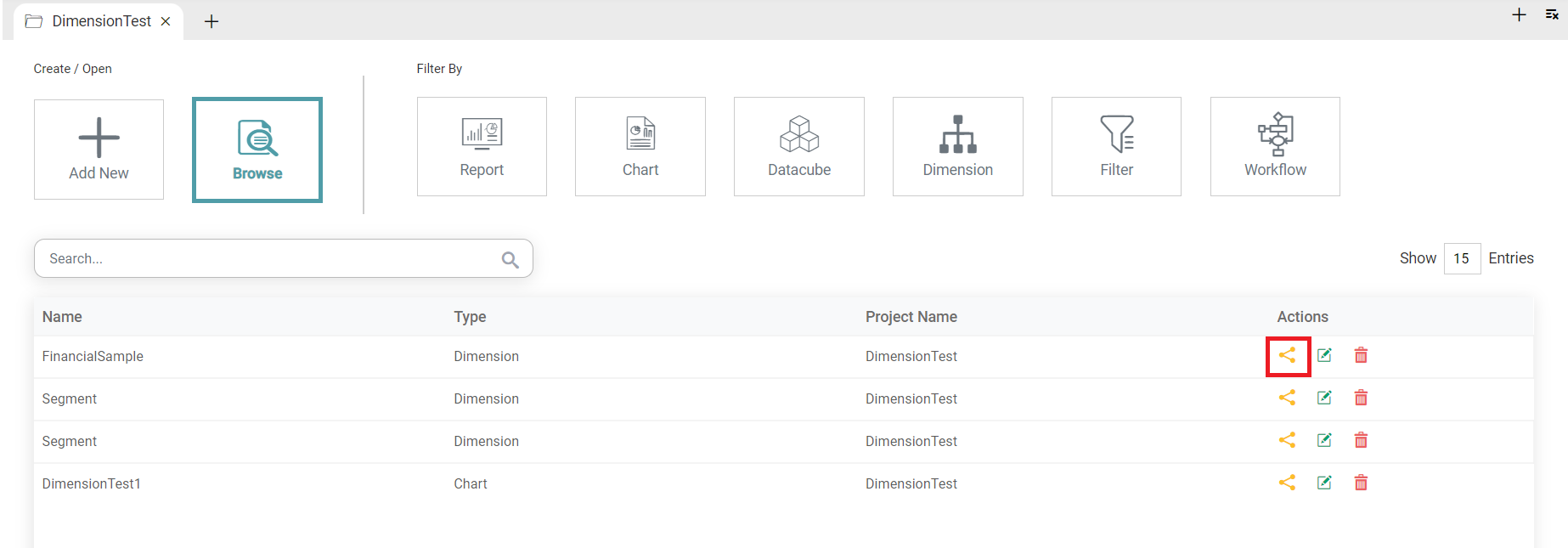Click the search magnifier icon
Viewport: 1568px width, 548px height.
510,259
